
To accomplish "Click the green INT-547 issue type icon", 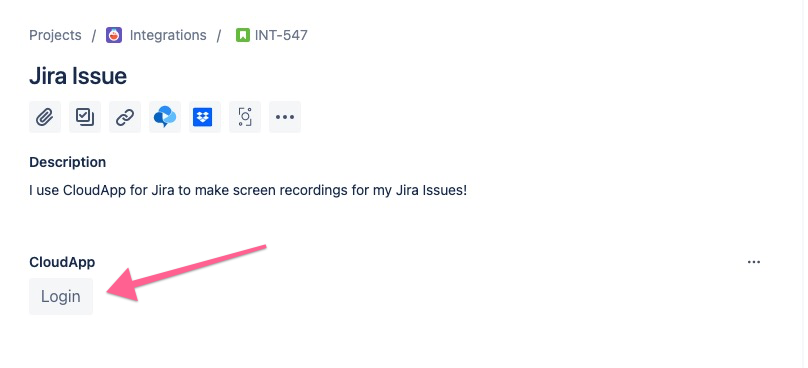I will 242,35.
